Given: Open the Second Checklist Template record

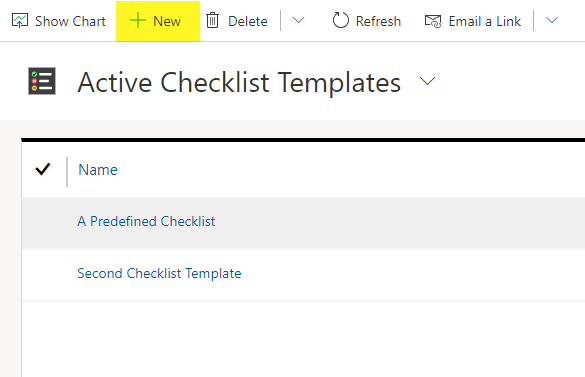Looking at the screenshot, I should click(159, 273).
